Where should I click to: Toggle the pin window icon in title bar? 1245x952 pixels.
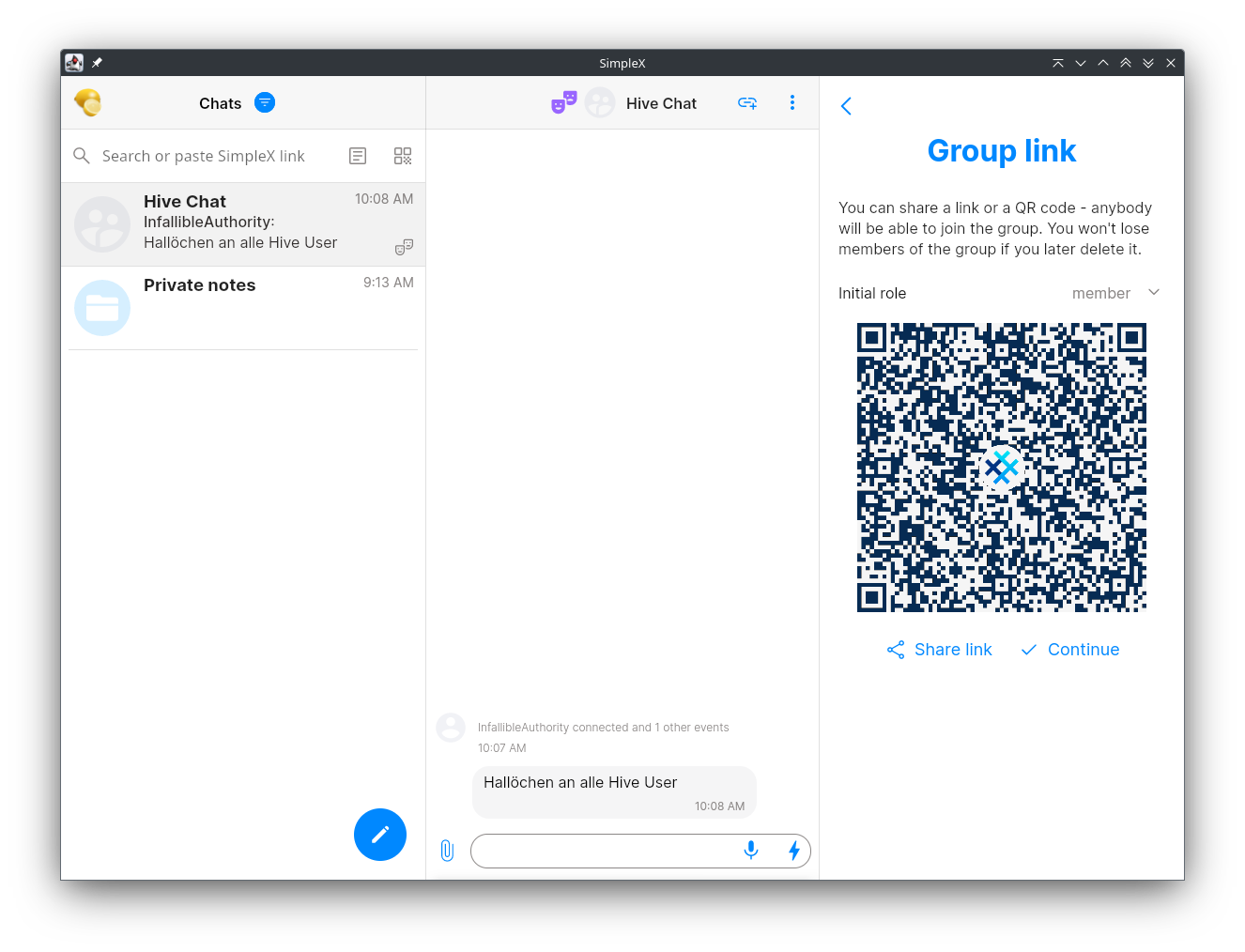(x=97, y=63)
